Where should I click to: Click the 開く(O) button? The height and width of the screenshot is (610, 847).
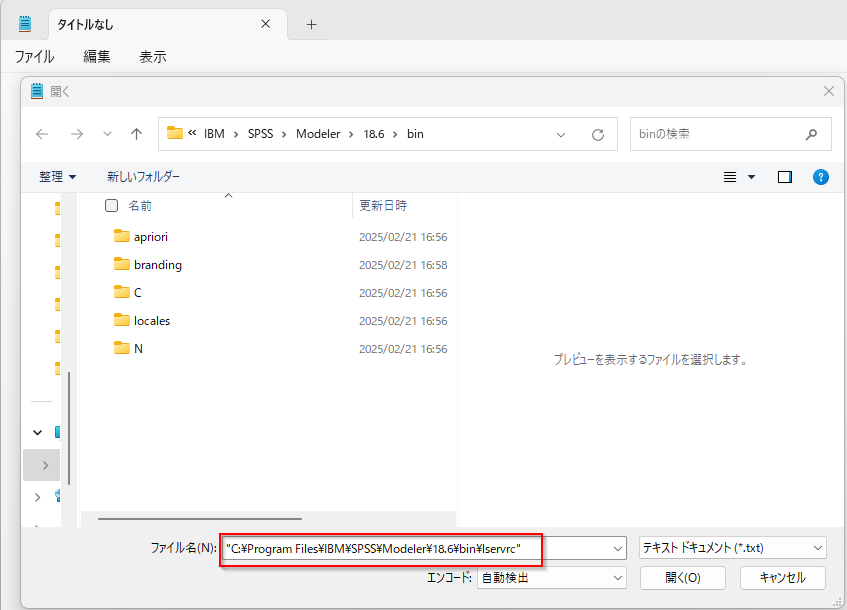coord(683,578)
